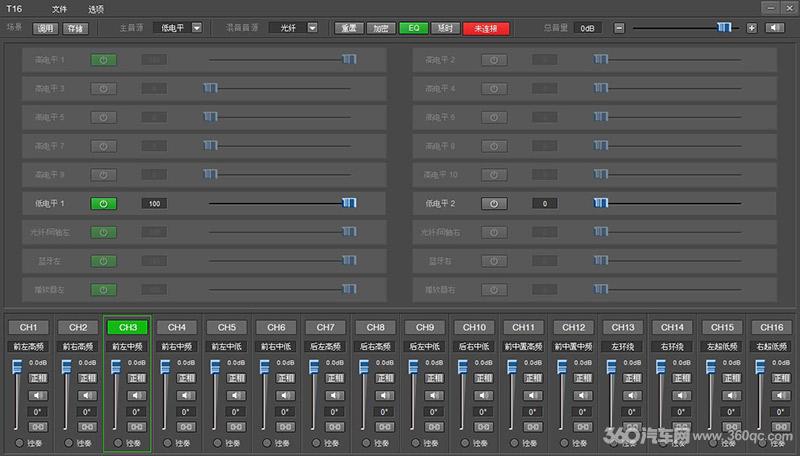Image resolution: width=800 pixels, height=456 pixels.
Task: Toggle power button for 蓝牙右
Action: [x=494, y=261]
